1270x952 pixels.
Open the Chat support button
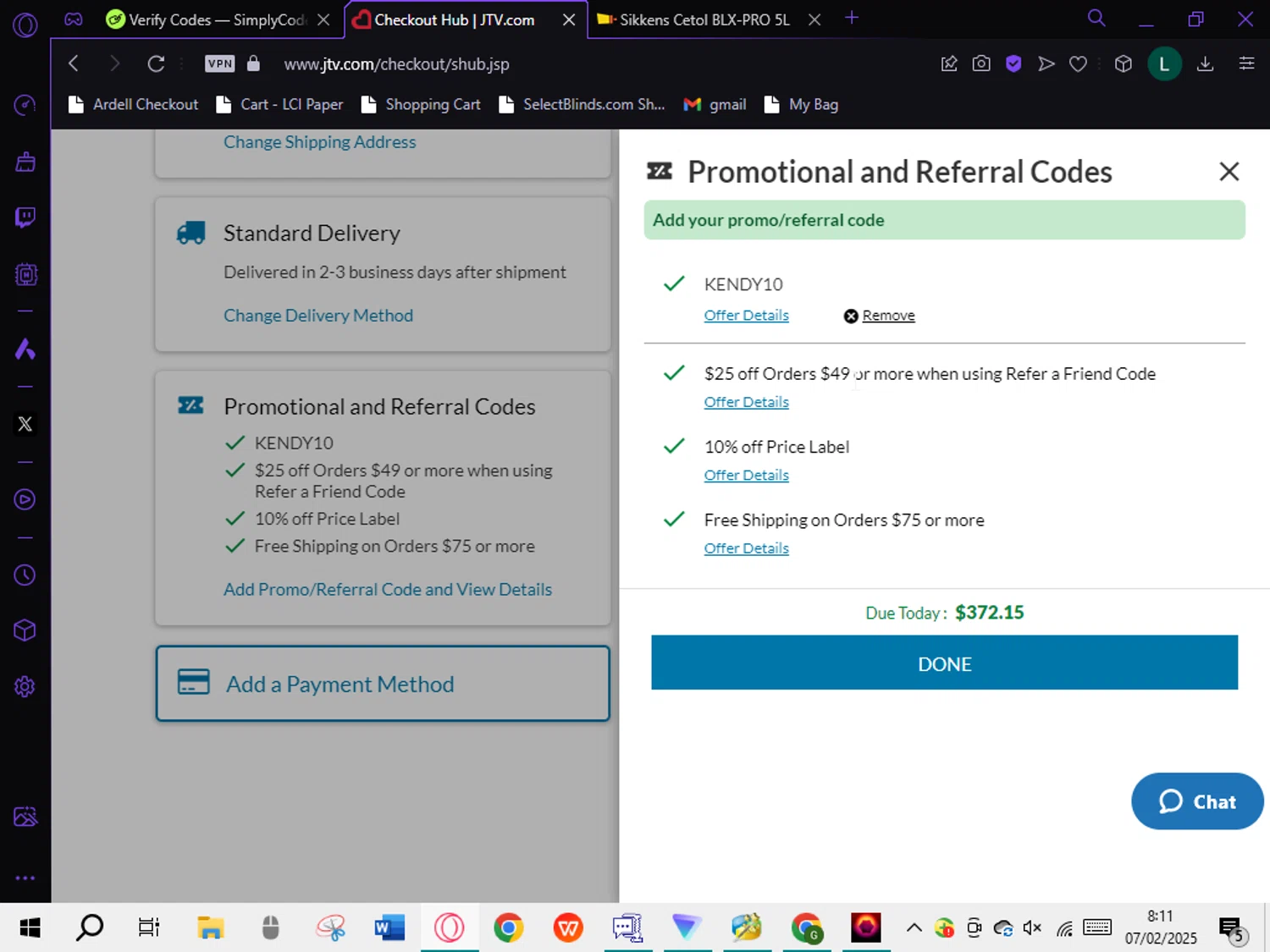(x=1197, y=801)
